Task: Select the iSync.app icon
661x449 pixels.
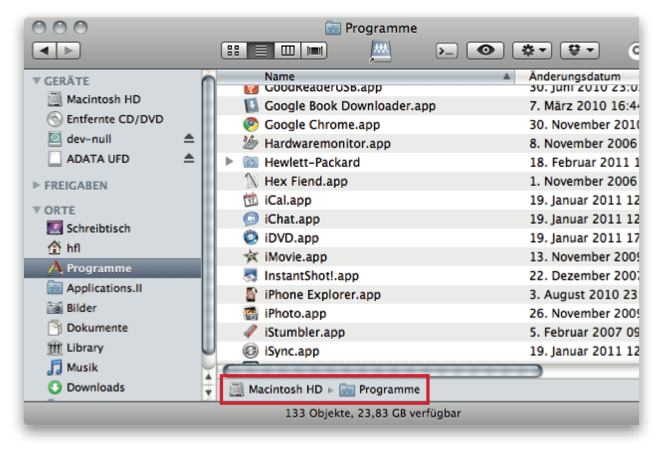Action: [251, 351]
